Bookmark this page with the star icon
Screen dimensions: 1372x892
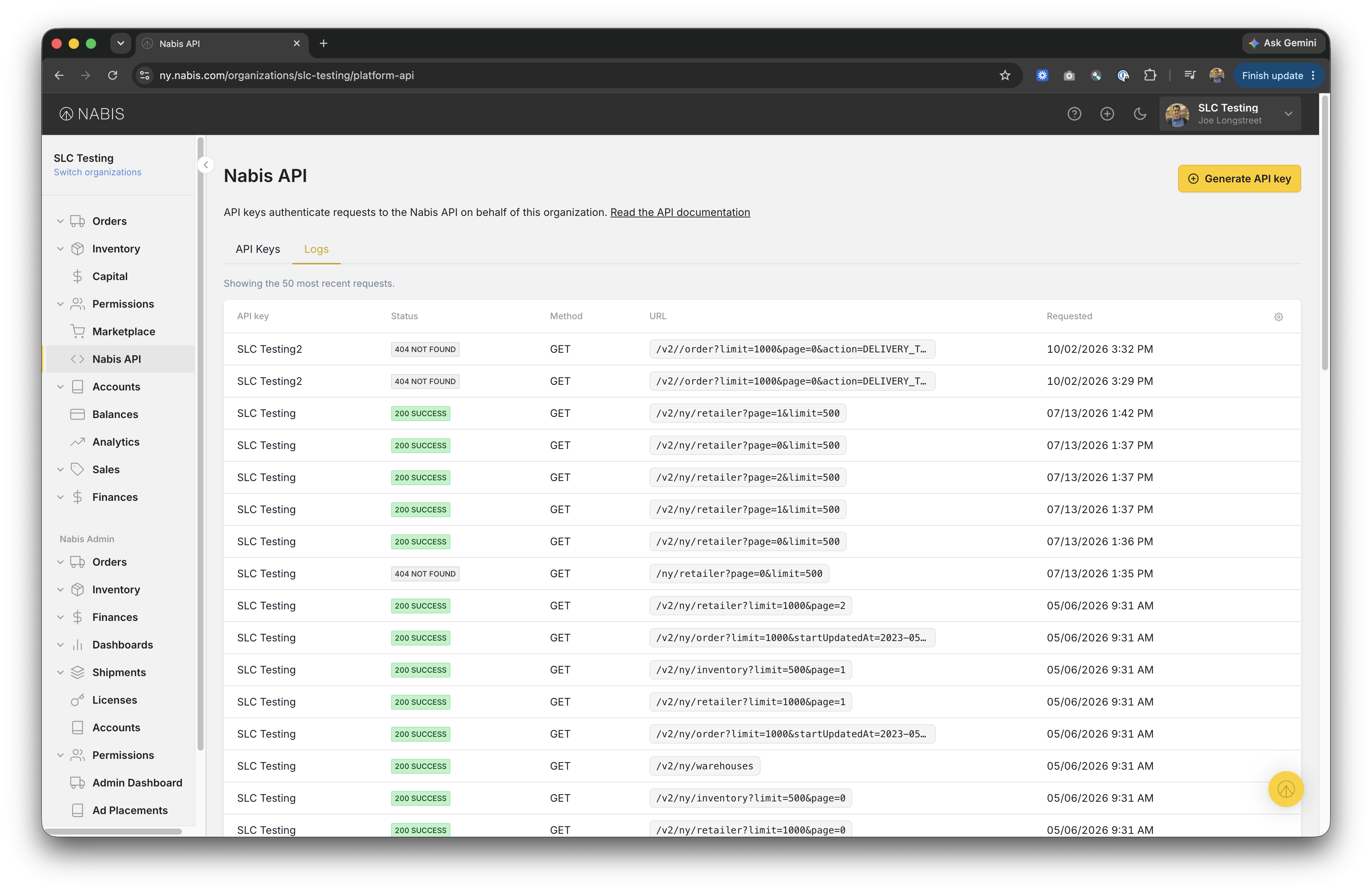tap(1005, 76)
